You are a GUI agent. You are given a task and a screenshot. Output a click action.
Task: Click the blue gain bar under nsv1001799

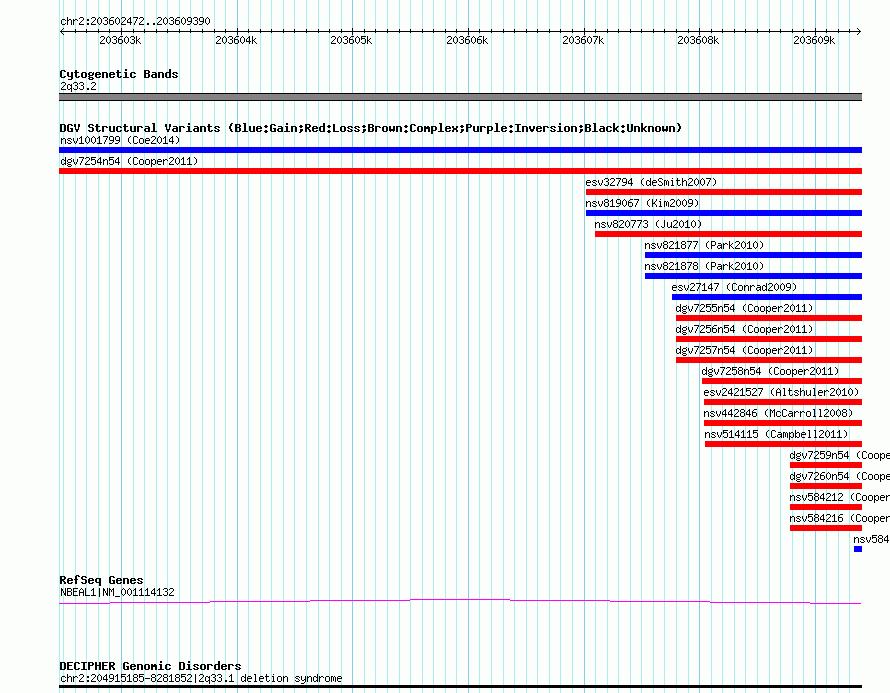tap(460, 150)
